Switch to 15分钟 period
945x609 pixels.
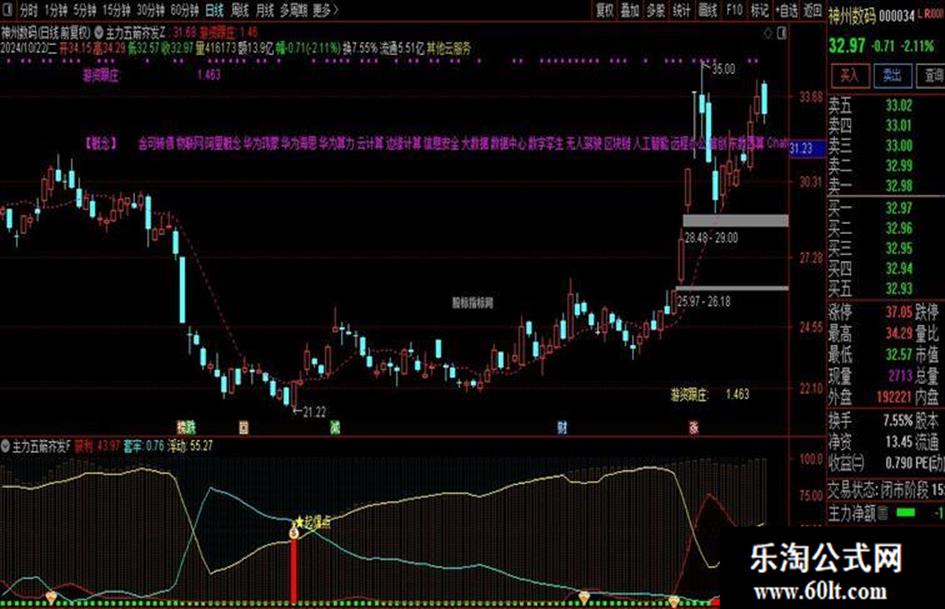click(x=116, y=10)
